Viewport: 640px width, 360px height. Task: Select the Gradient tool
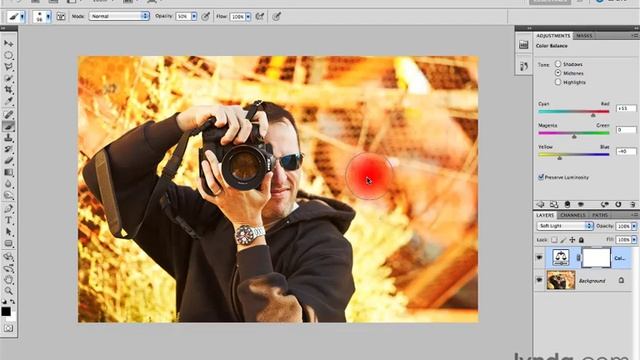[x=9, y=172]
